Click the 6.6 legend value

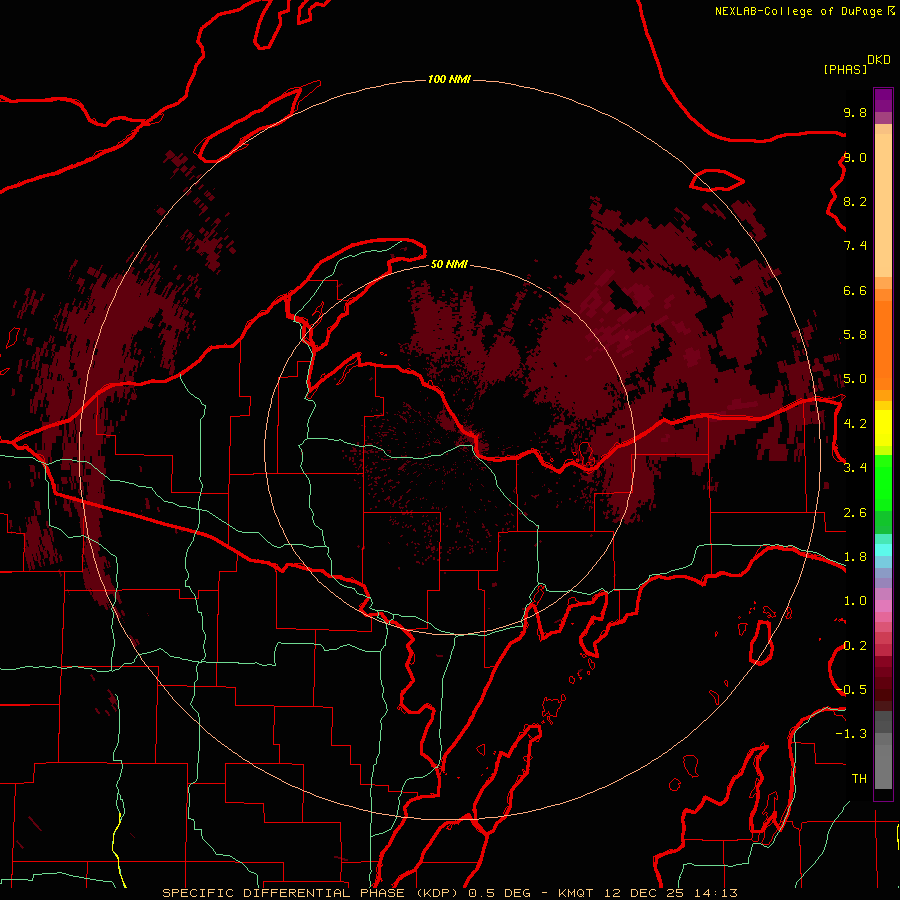[855, 290]
